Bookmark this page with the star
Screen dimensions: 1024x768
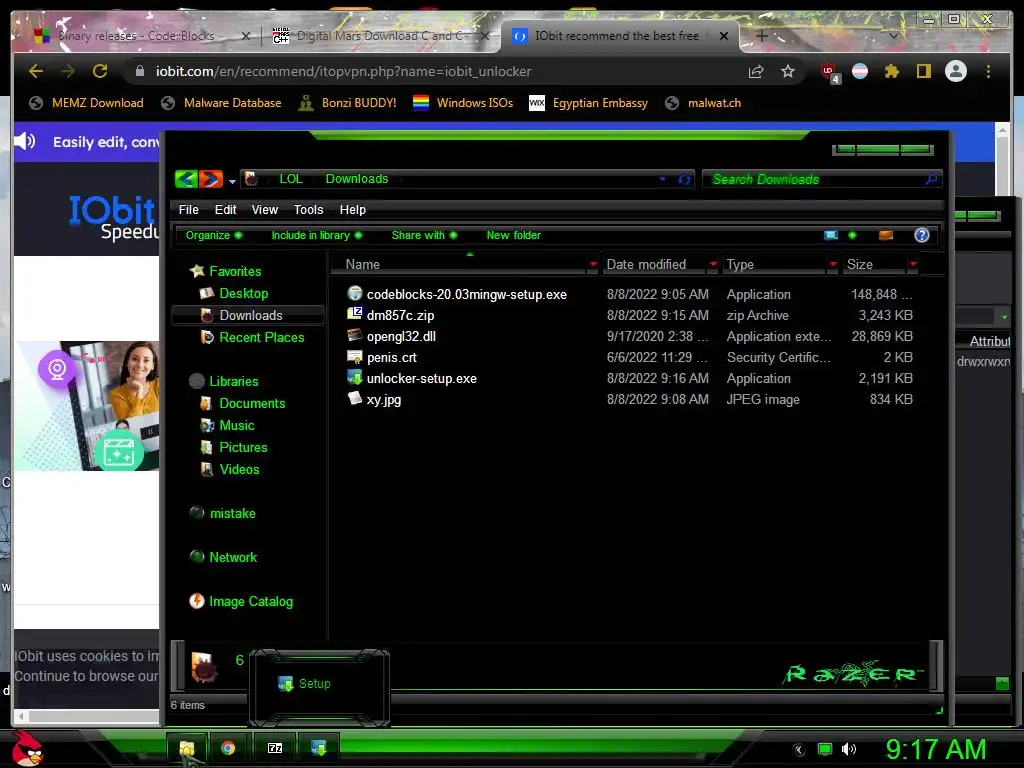788,71
